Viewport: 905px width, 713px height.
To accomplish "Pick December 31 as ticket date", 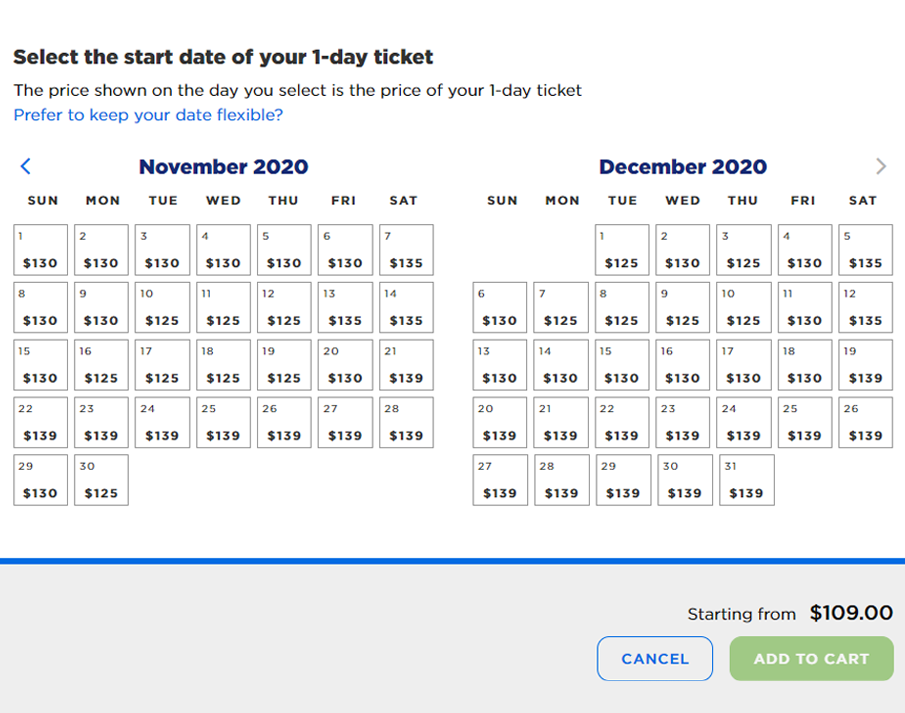I will [744, 480].
